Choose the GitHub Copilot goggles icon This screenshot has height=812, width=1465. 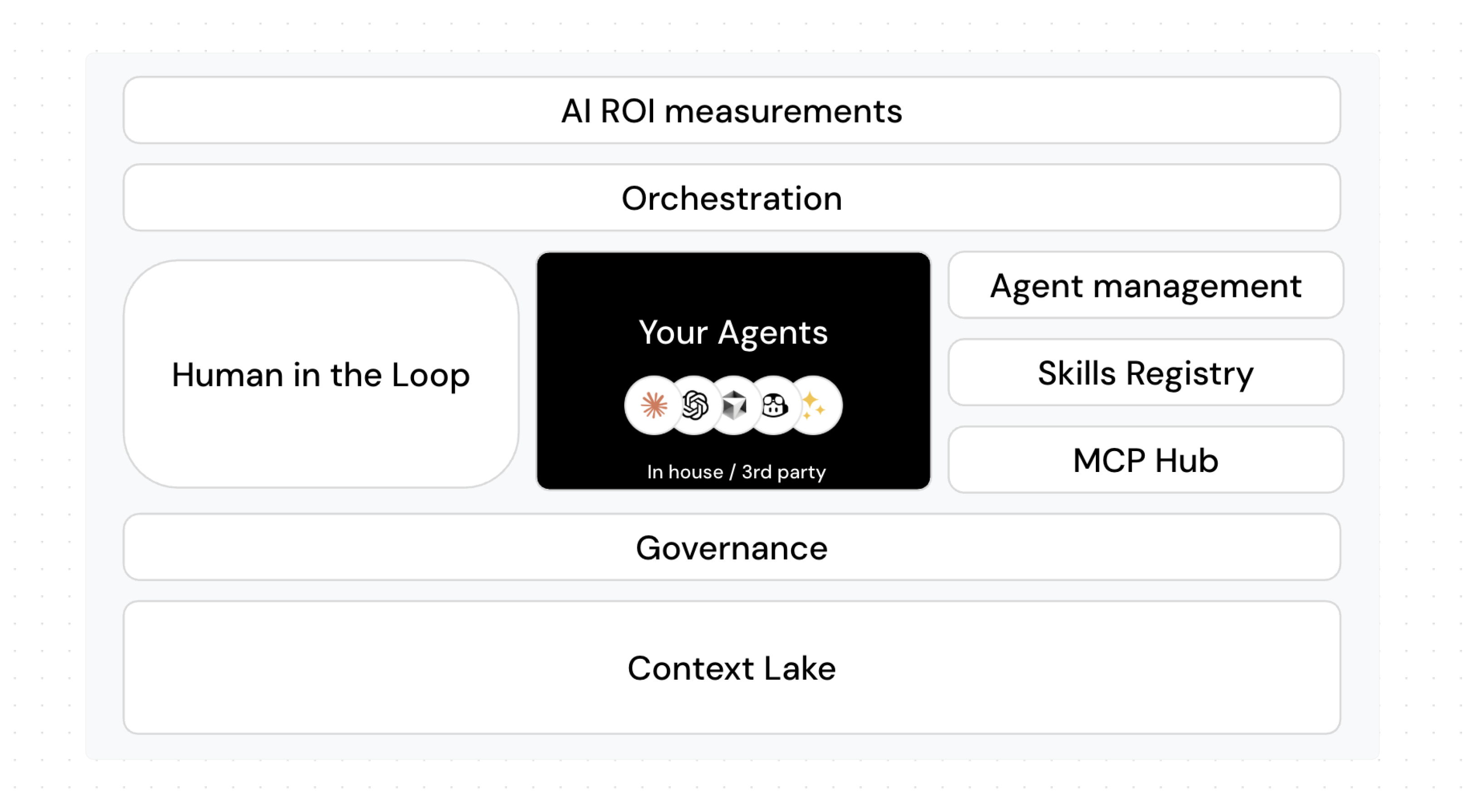774,405
